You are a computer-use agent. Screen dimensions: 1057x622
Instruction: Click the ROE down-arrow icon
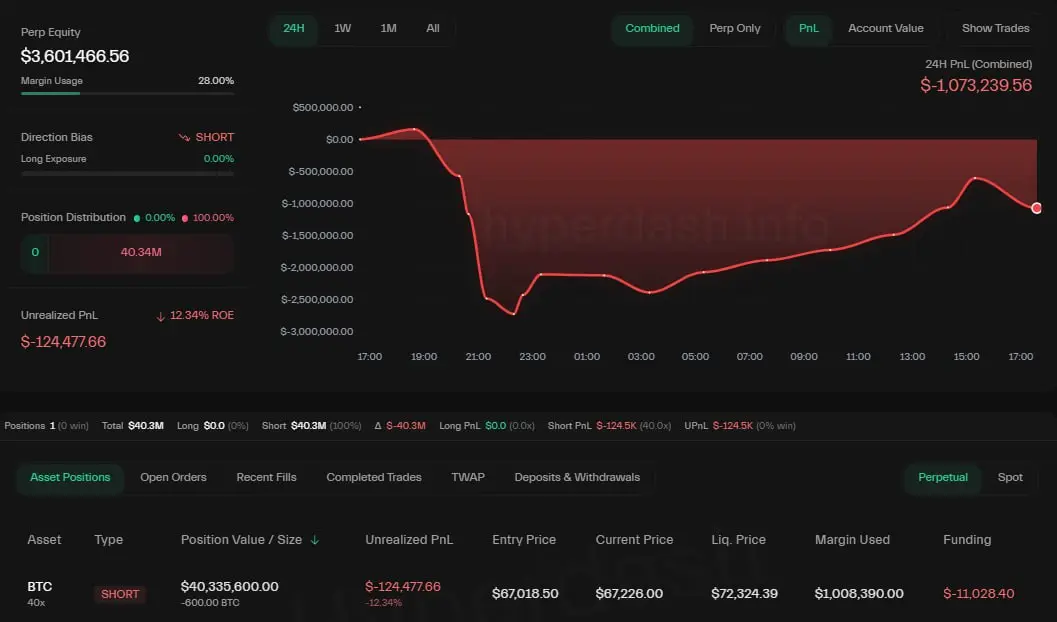tap(160, 316)
